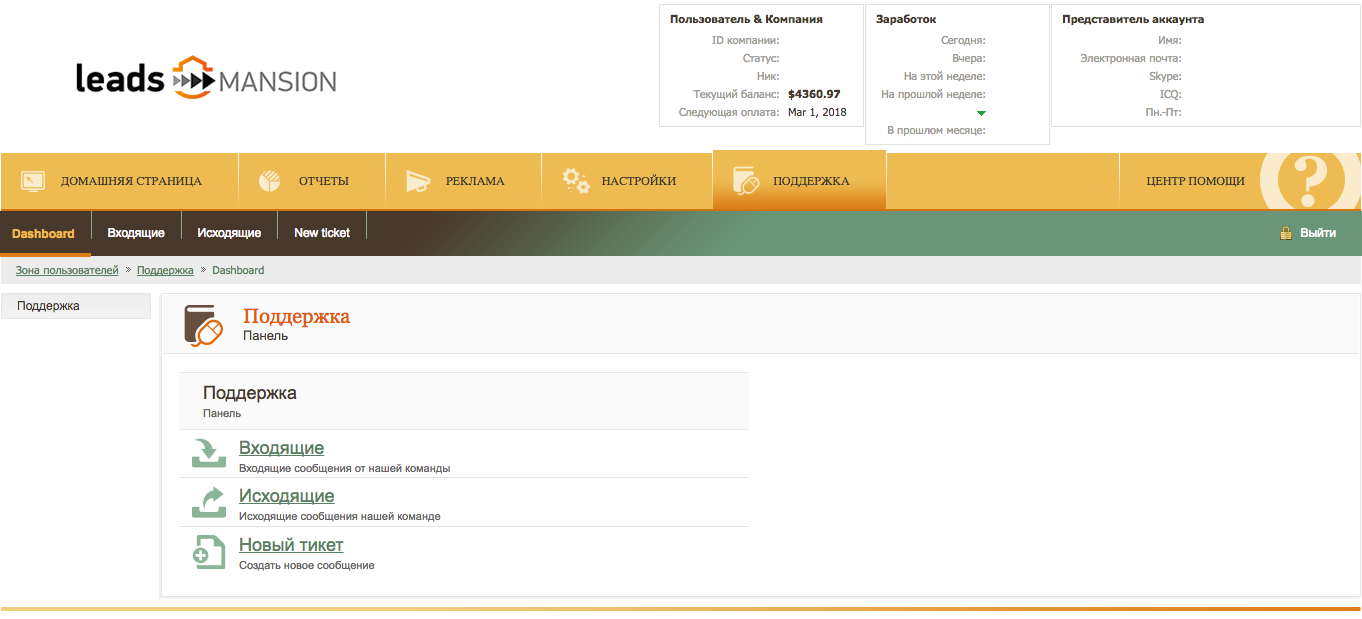Select the Dashboard tab

[x=43, y=233]
